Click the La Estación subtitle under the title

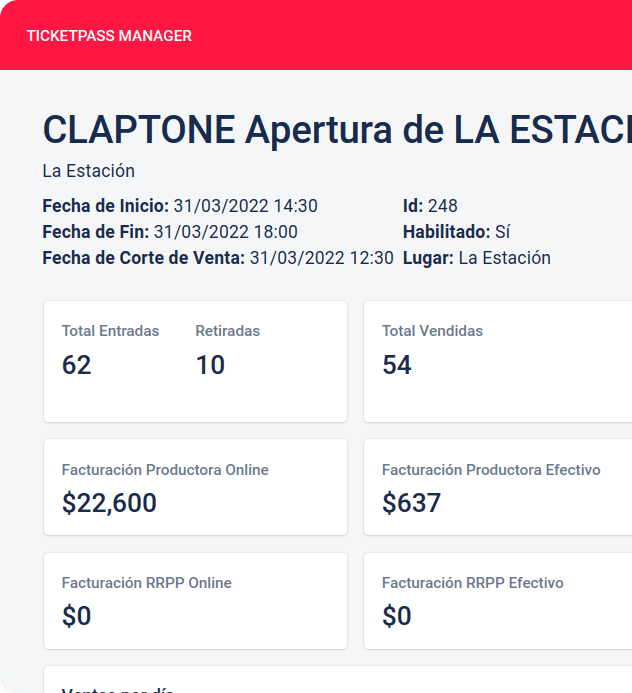click(88, 171)
